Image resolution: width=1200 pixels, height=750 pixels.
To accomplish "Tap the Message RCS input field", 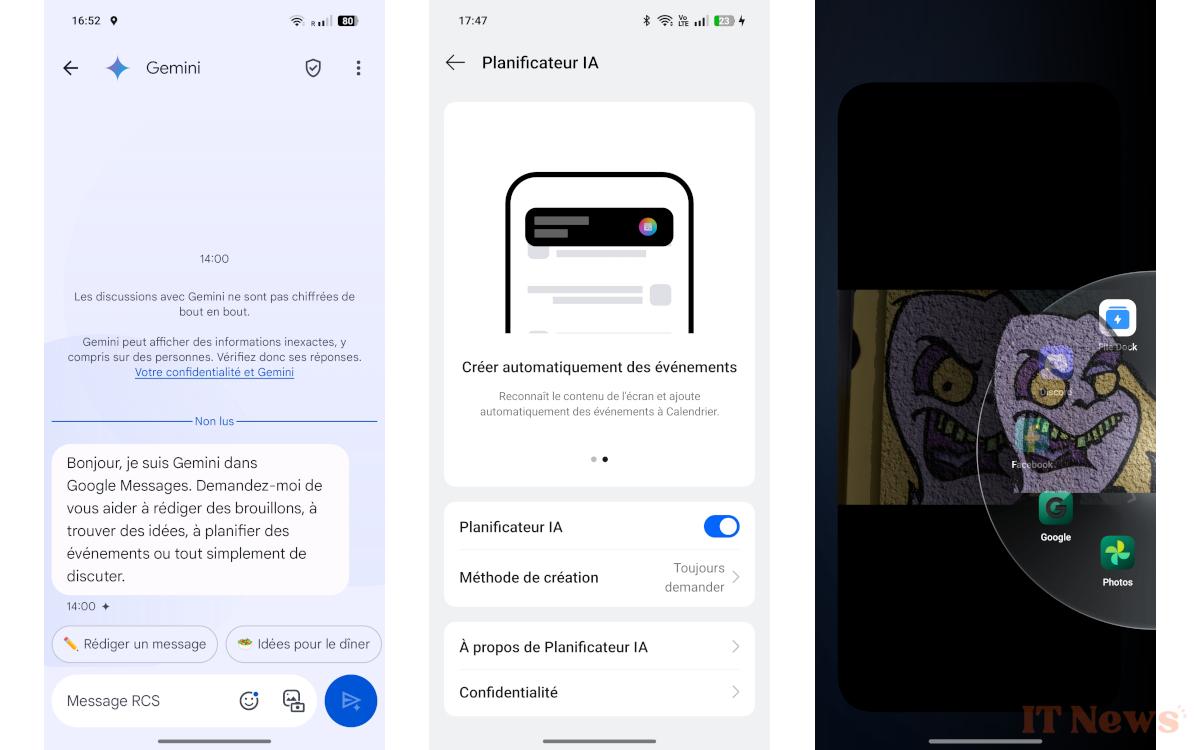I will [184, 701].
